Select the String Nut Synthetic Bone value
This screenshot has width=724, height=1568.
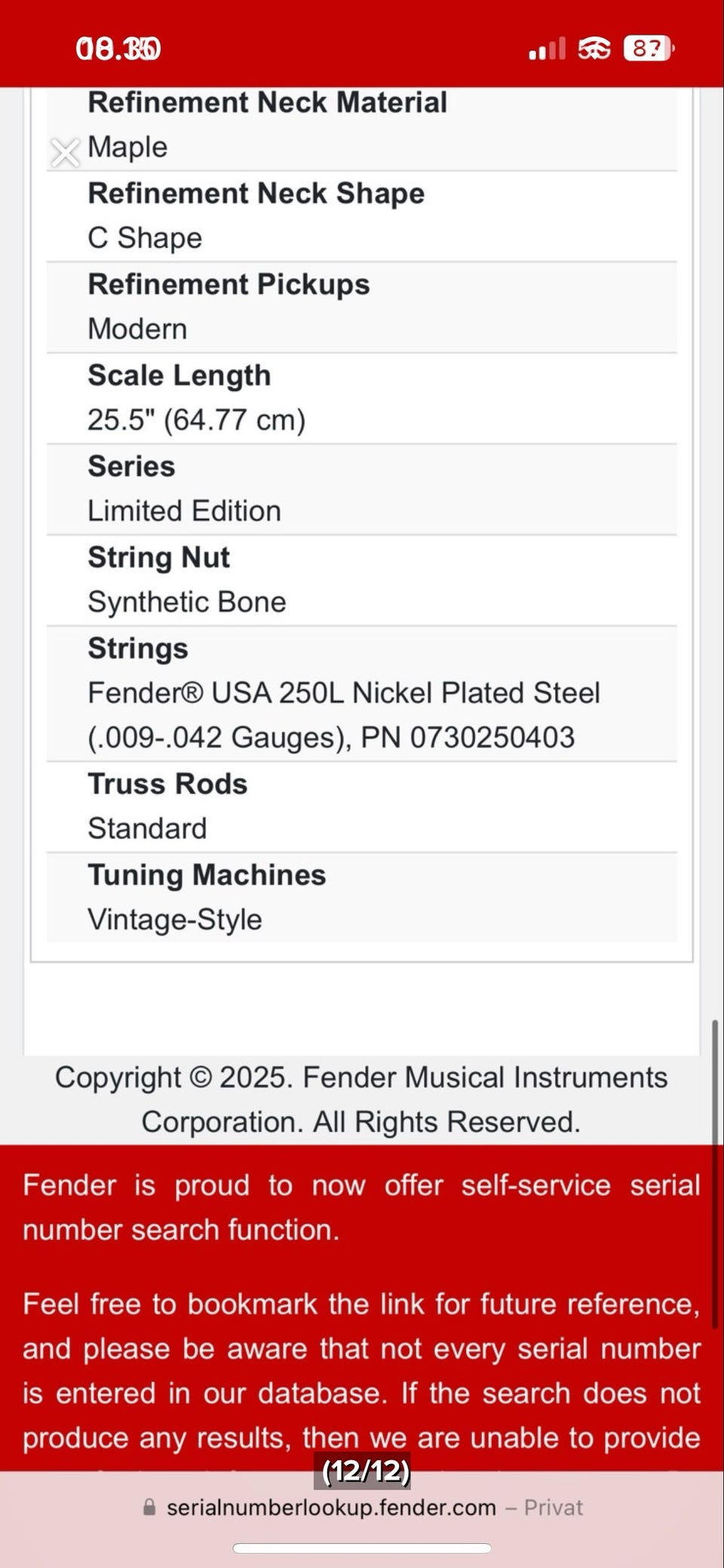coord(187,602)
